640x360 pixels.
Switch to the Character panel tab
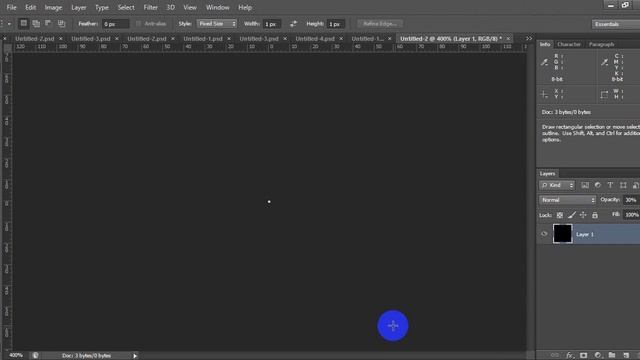569,44
